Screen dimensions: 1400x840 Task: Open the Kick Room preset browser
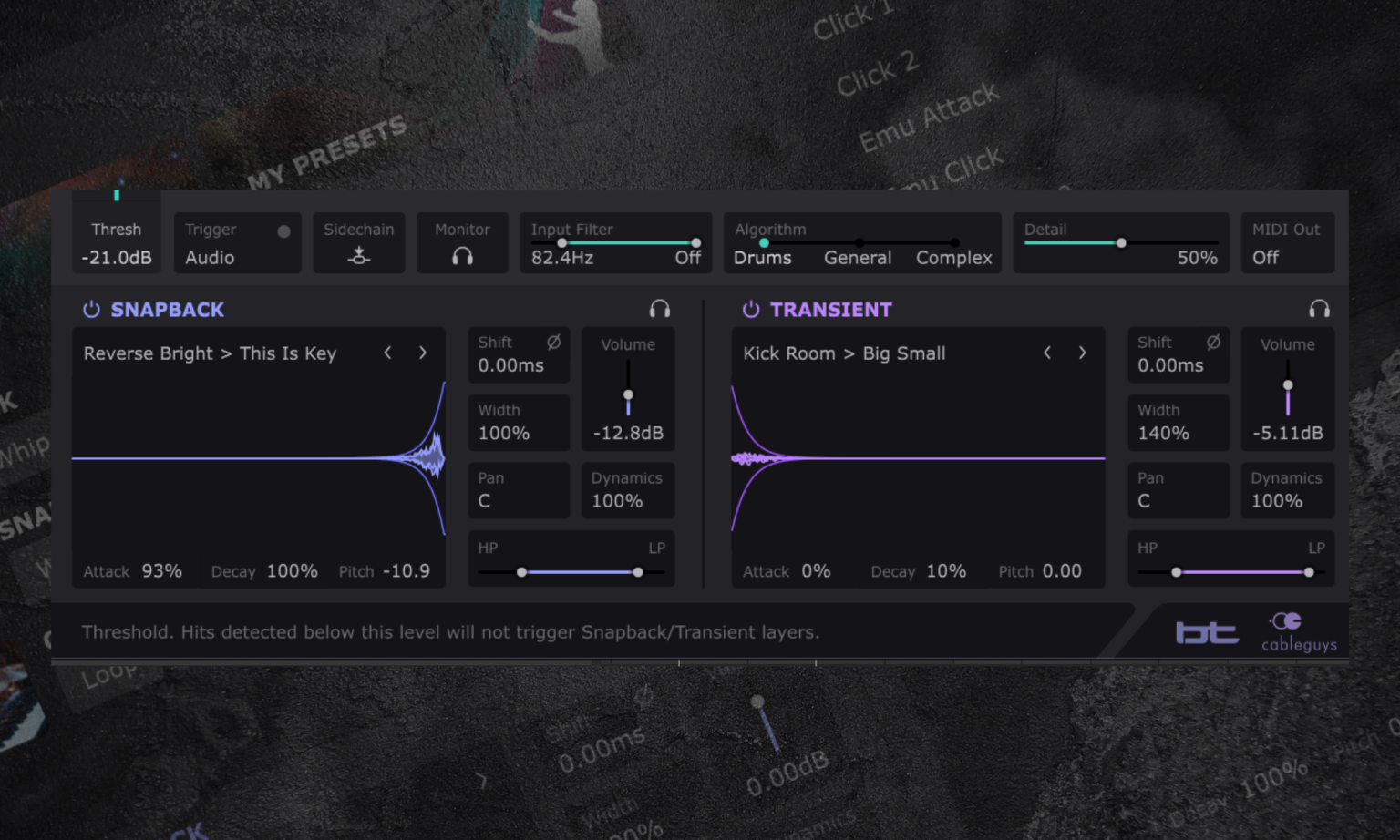(x=843, y=353)
